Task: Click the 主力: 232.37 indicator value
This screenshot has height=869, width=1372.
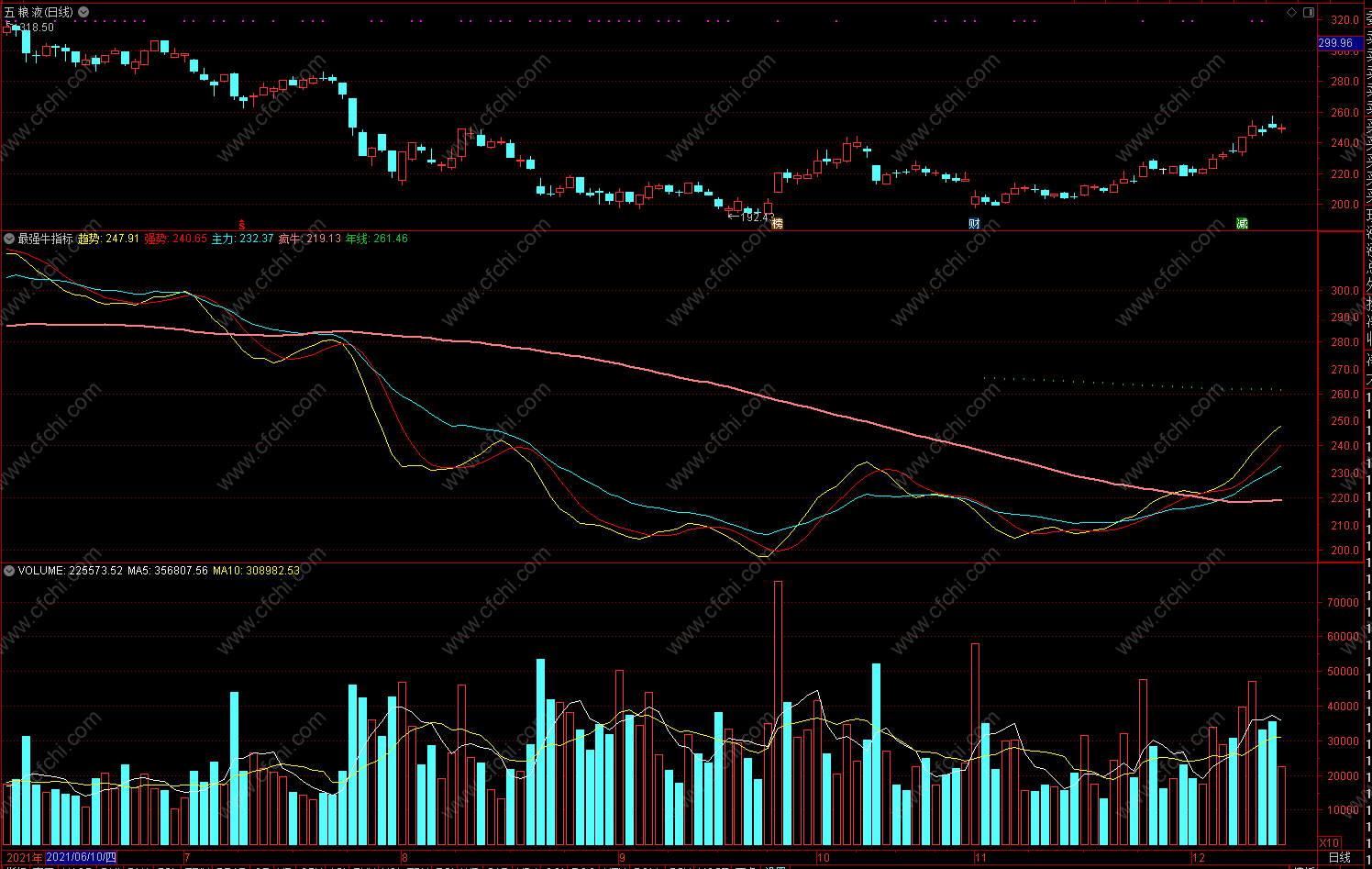Action: point(242,239)
